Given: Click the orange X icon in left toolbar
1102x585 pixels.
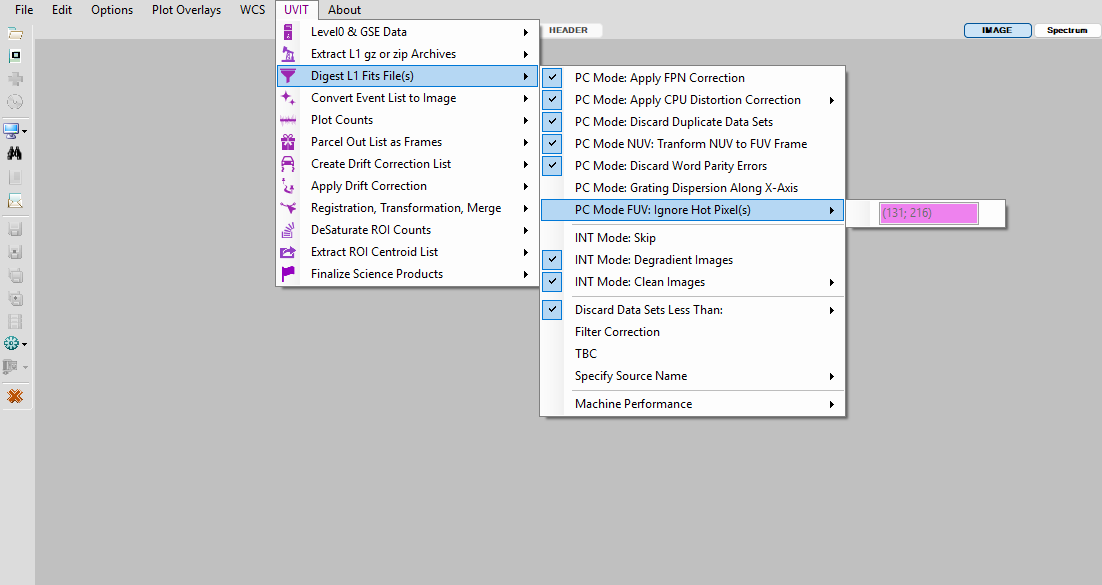Looking at the screenshot, I should coord(15,397).
